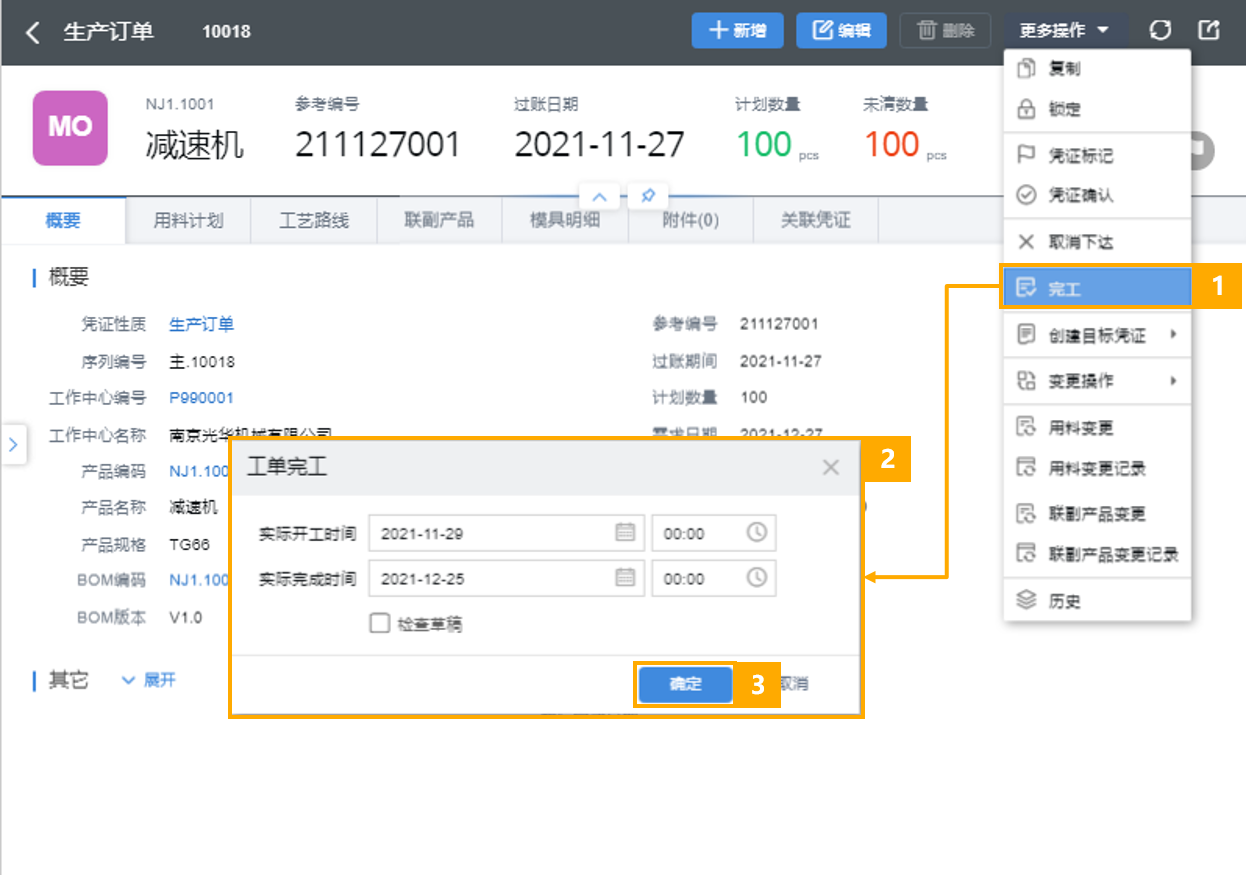Expand the left side panel arrow
Viewport: 1246px width, 875px height.
[13, 444]
